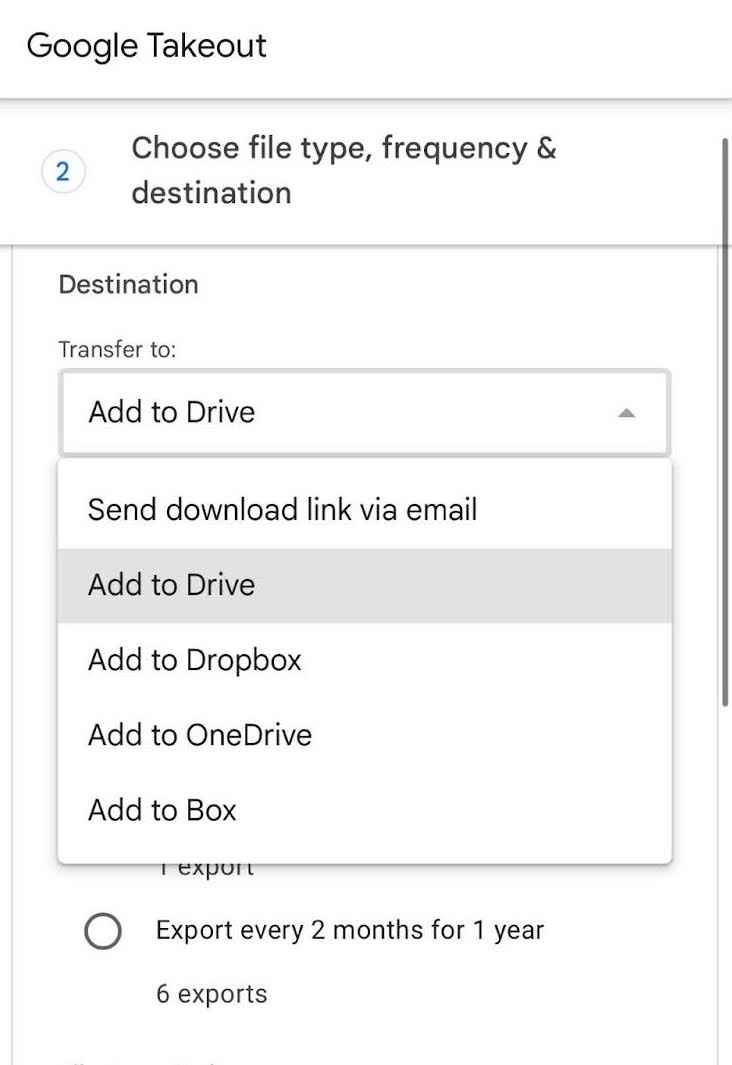
Task: Select Add to OneDrive destination
Action: [365, 735]
